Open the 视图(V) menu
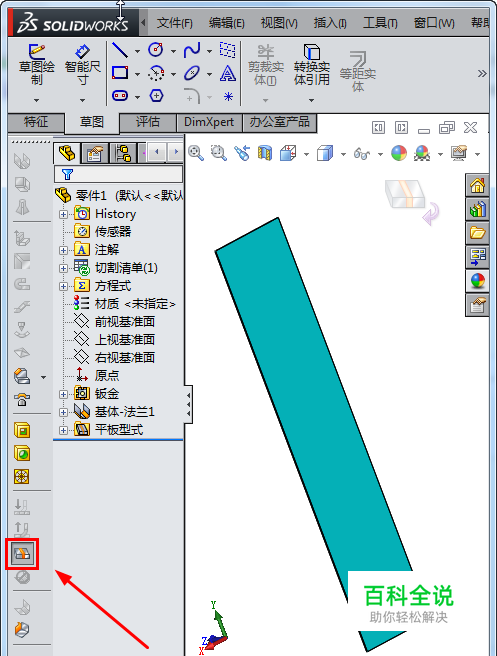497x656 pixels. point(279,23)
